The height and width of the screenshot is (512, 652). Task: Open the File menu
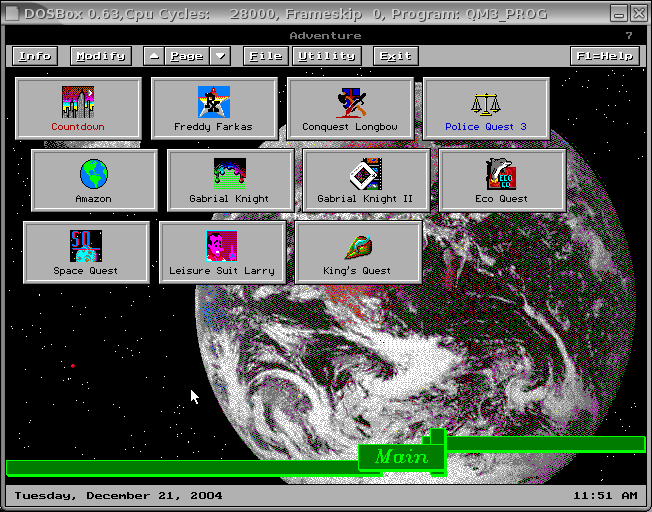click(265, 56)
